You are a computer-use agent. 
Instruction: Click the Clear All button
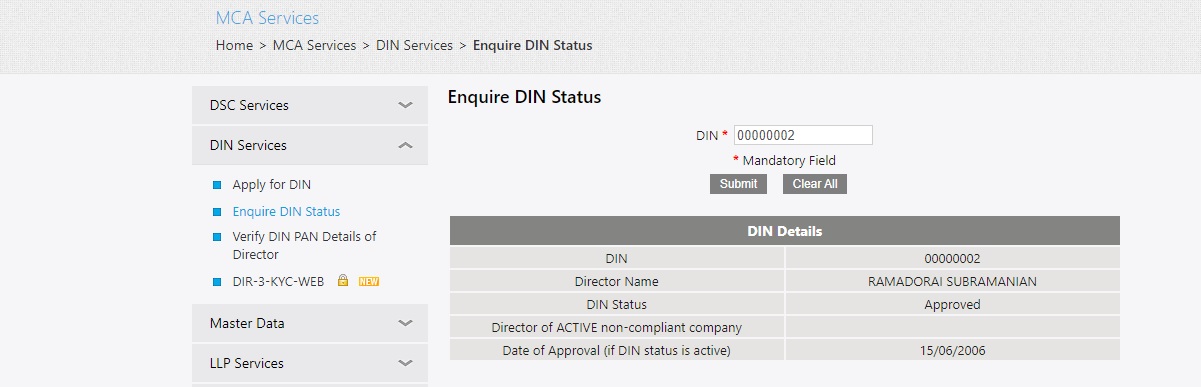pos(815,184)
